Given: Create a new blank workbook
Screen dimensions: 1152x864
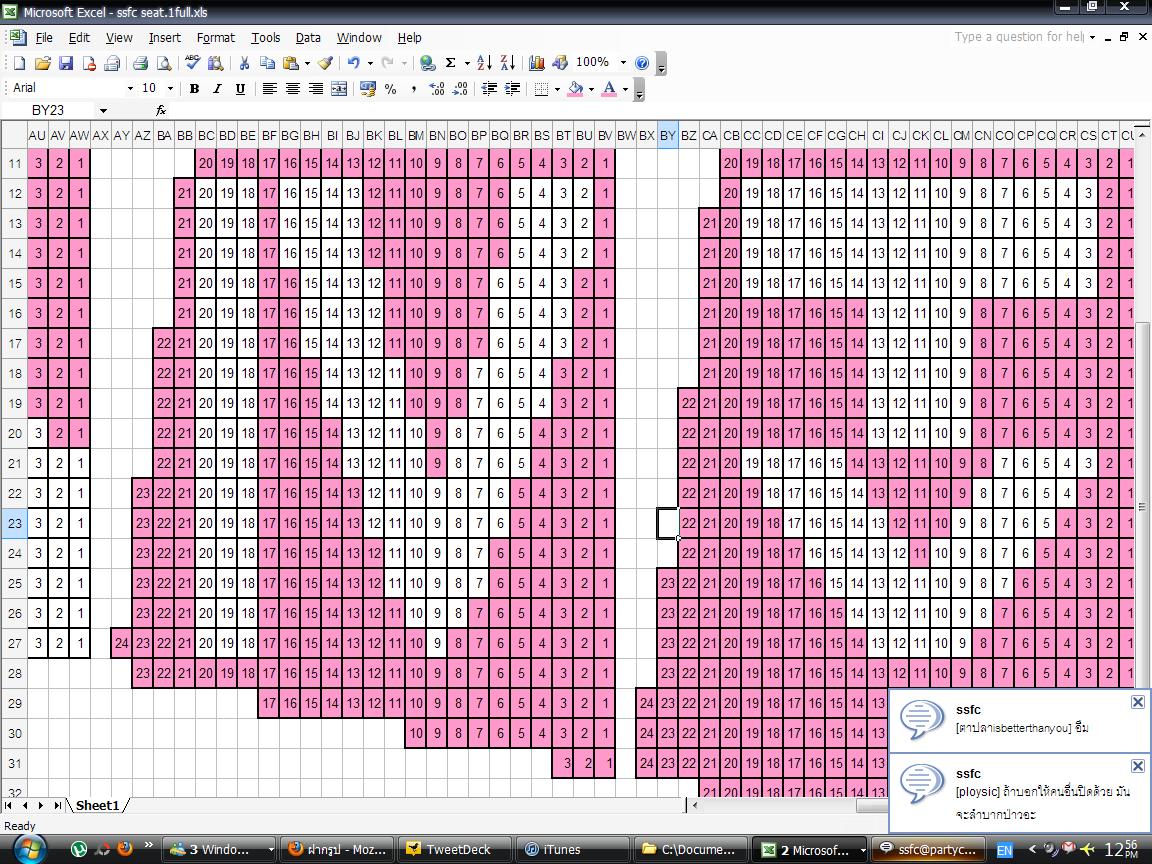Looking at the screenshot, I should 20,63.
